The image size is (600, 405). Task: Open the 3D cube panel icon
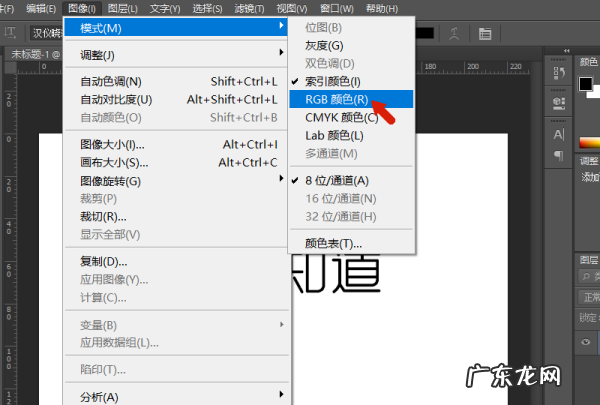coord(559,103)
